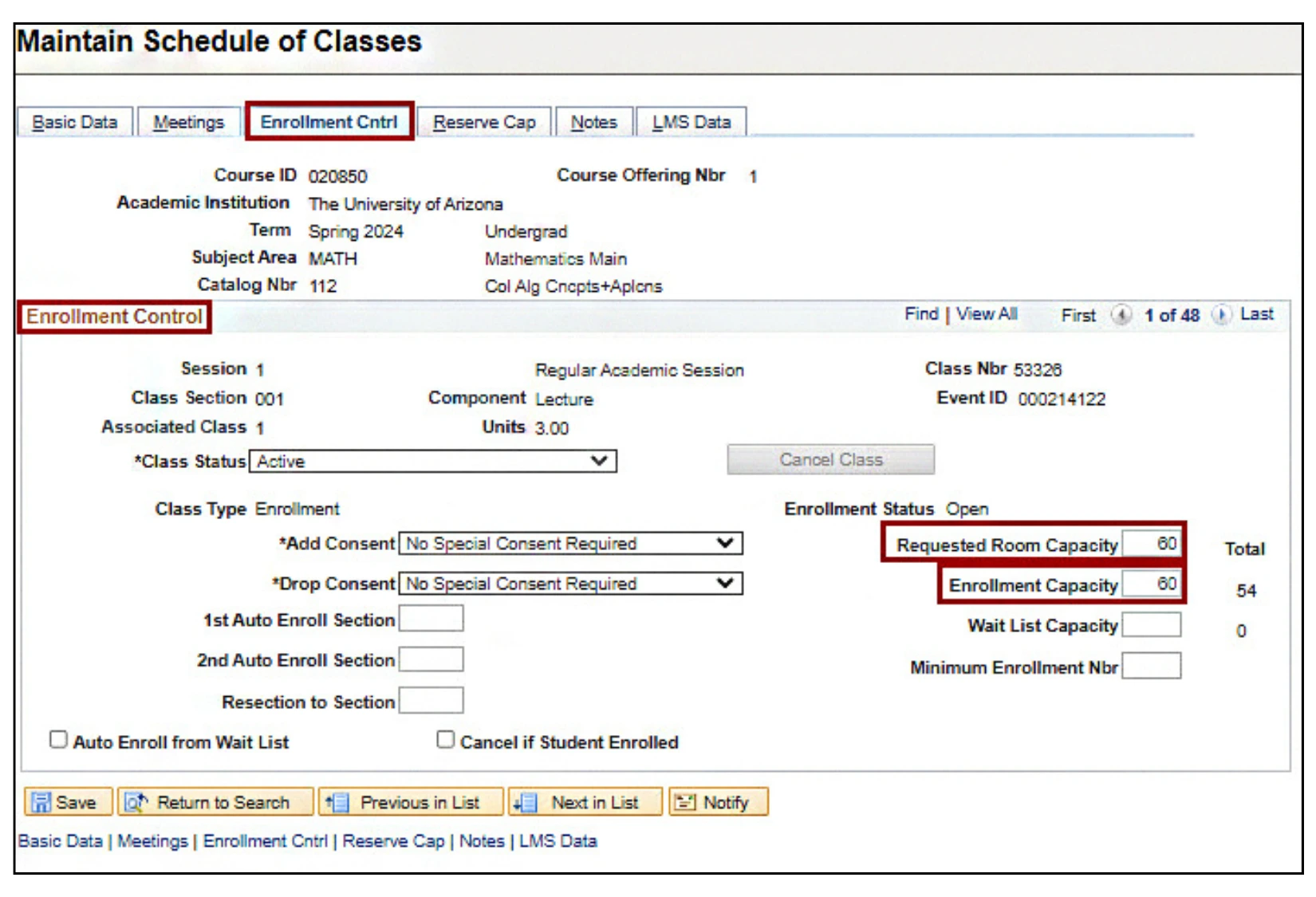Click the Notify button
Image resolution: width=1316 pixels, height=897 pixels.
click(719, 802)
